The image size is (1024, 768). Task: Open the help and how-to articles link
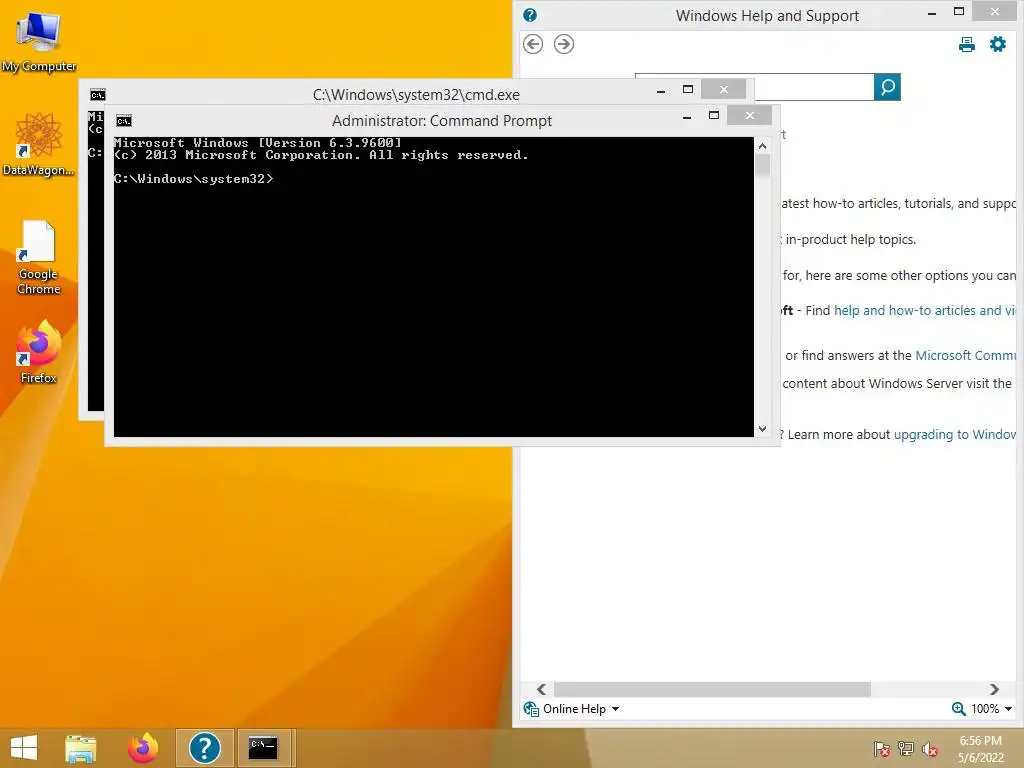(925, 310)
